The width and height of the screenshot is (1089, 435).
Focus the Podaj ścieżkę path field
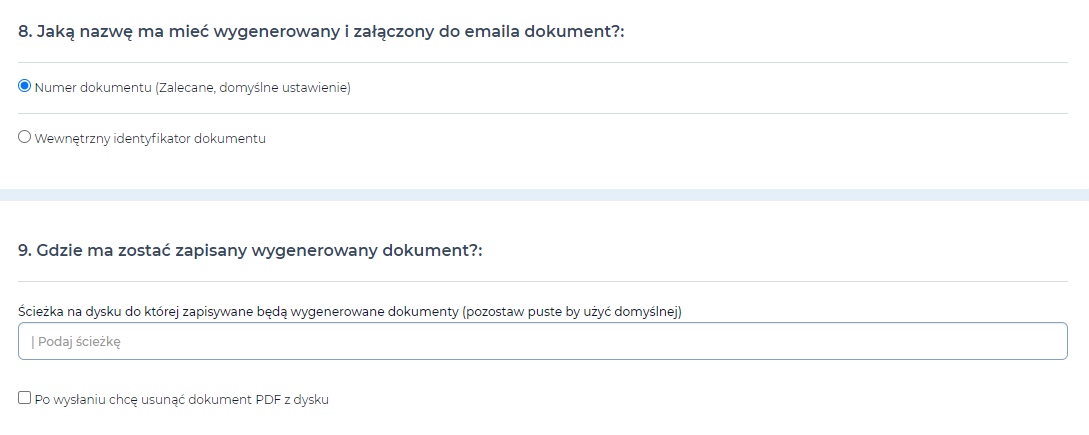(542, 341)
